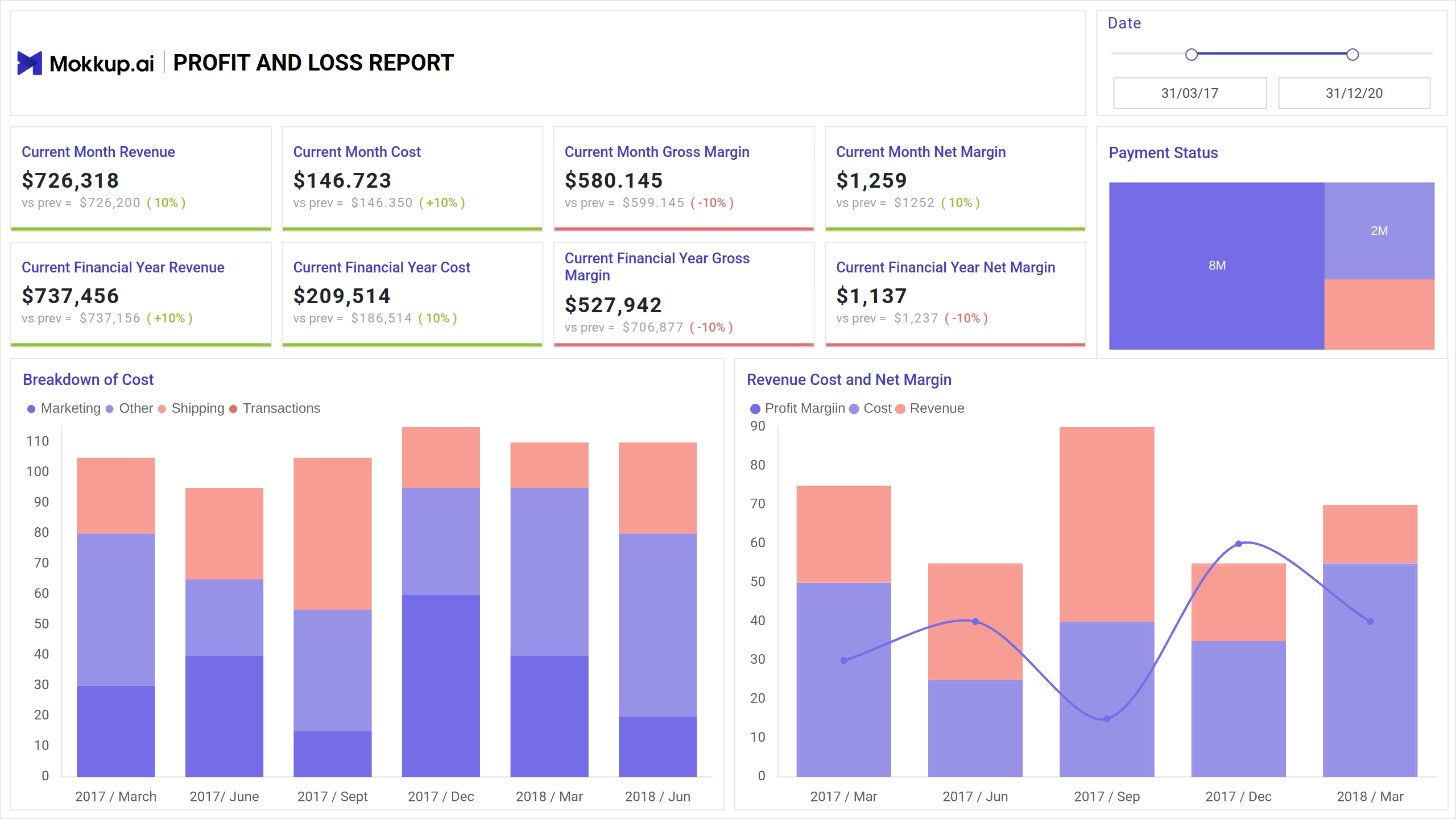Click the $1,259 net margin value
The height and width of the screenshot is (819, 1456).
(871, 180)
